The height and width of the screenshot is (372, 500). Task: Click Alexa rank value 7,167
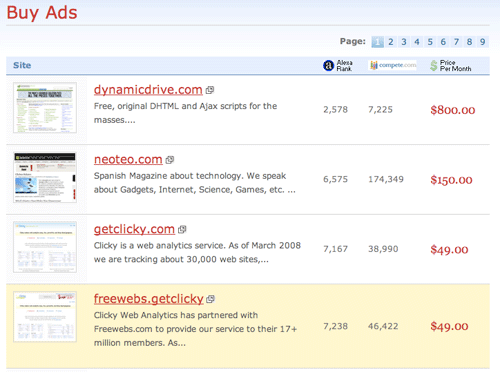(335, 249)
